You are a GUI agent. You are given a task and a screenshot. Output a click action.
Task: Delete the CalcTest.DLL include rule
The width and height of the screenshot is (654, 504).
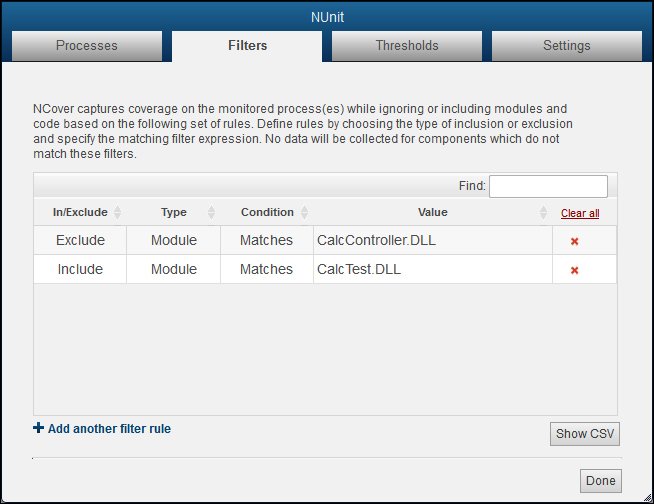point(574,270)
